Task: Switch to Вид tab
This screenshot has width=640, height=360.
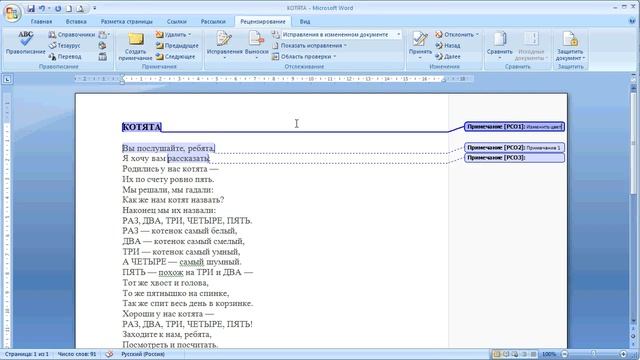Action: (305, 22)
